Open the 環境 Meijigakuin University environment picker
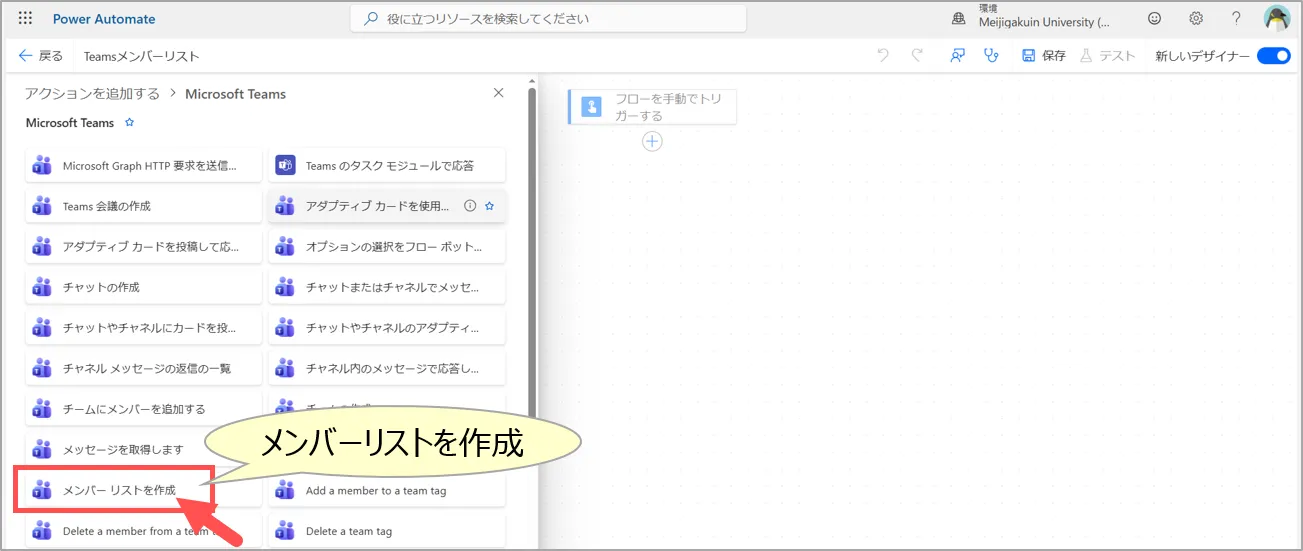 1030,18
